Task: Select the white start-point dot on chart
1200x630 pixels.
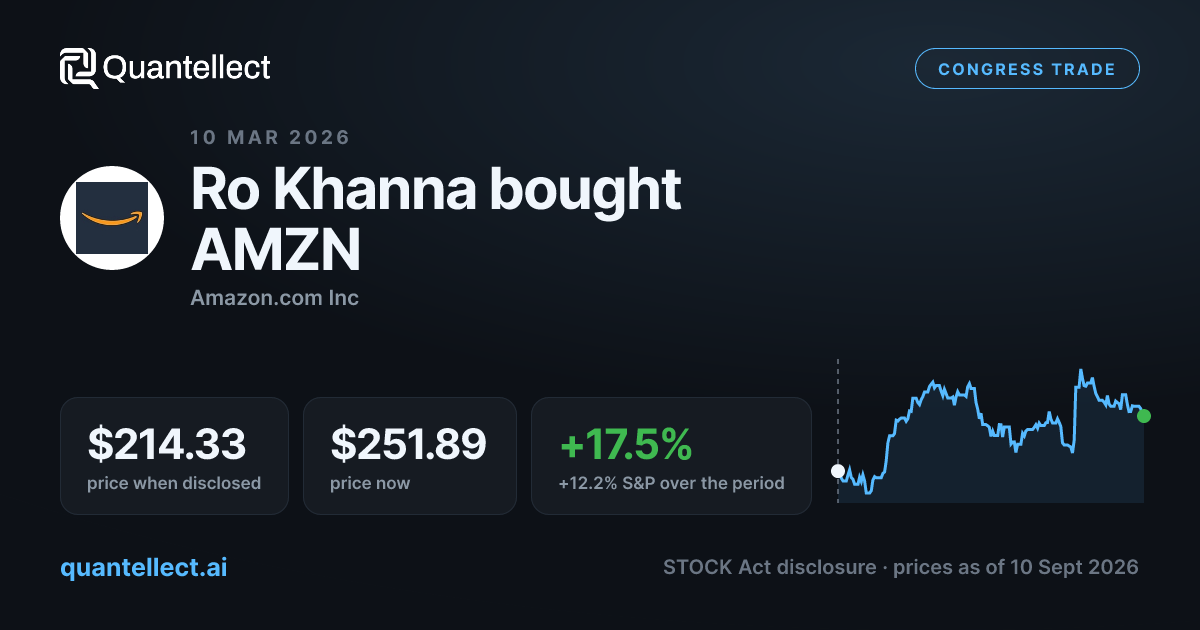Action: (838, 471)
